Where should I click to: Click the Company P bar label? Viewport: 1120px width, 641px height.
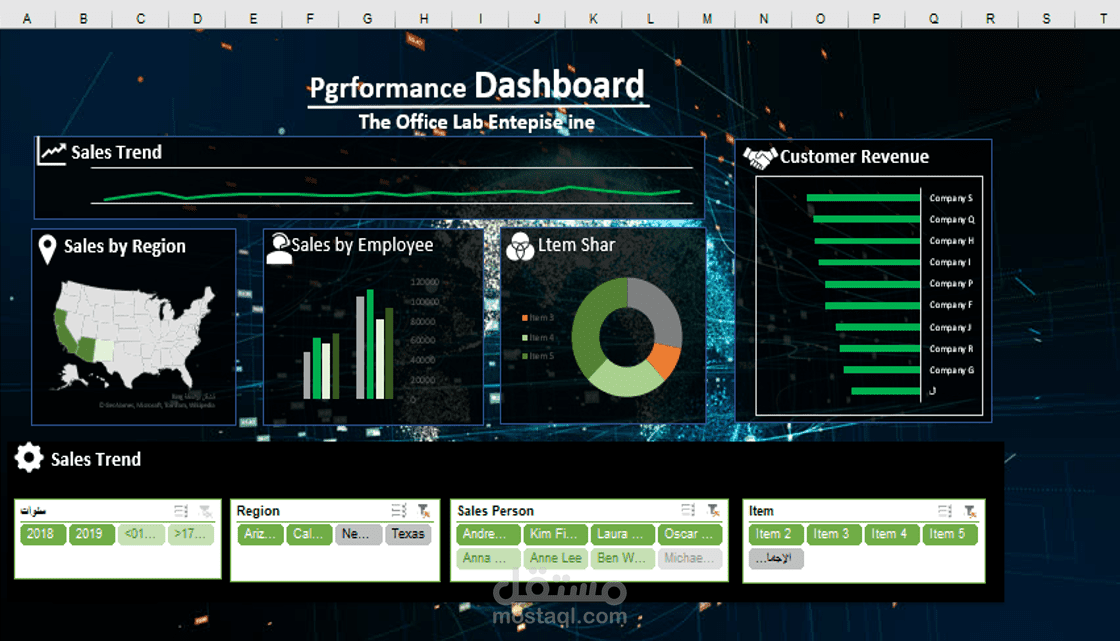pos(951,284)
